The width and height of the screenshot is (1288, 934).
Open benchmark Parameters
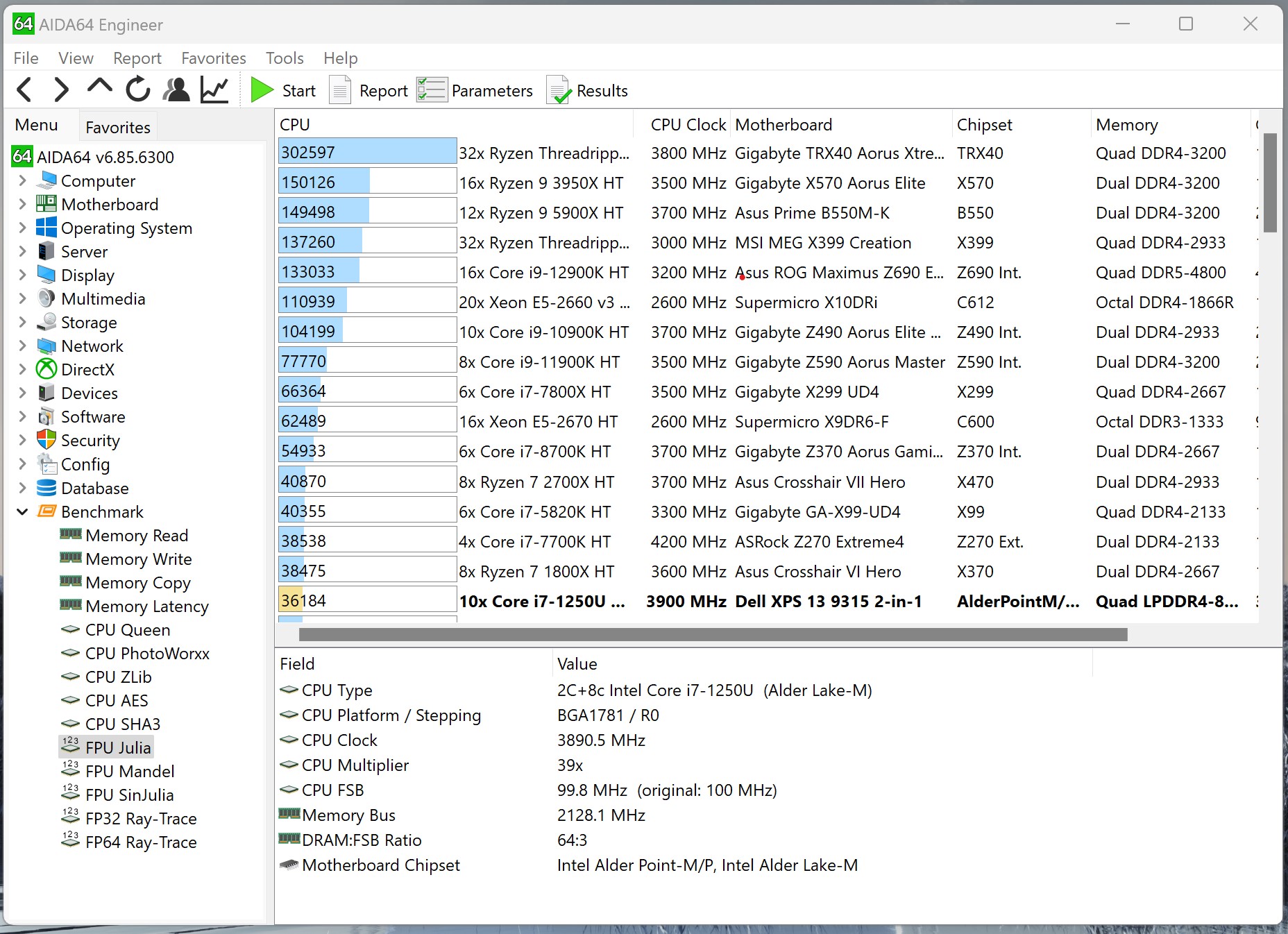(x=475, y=90)
